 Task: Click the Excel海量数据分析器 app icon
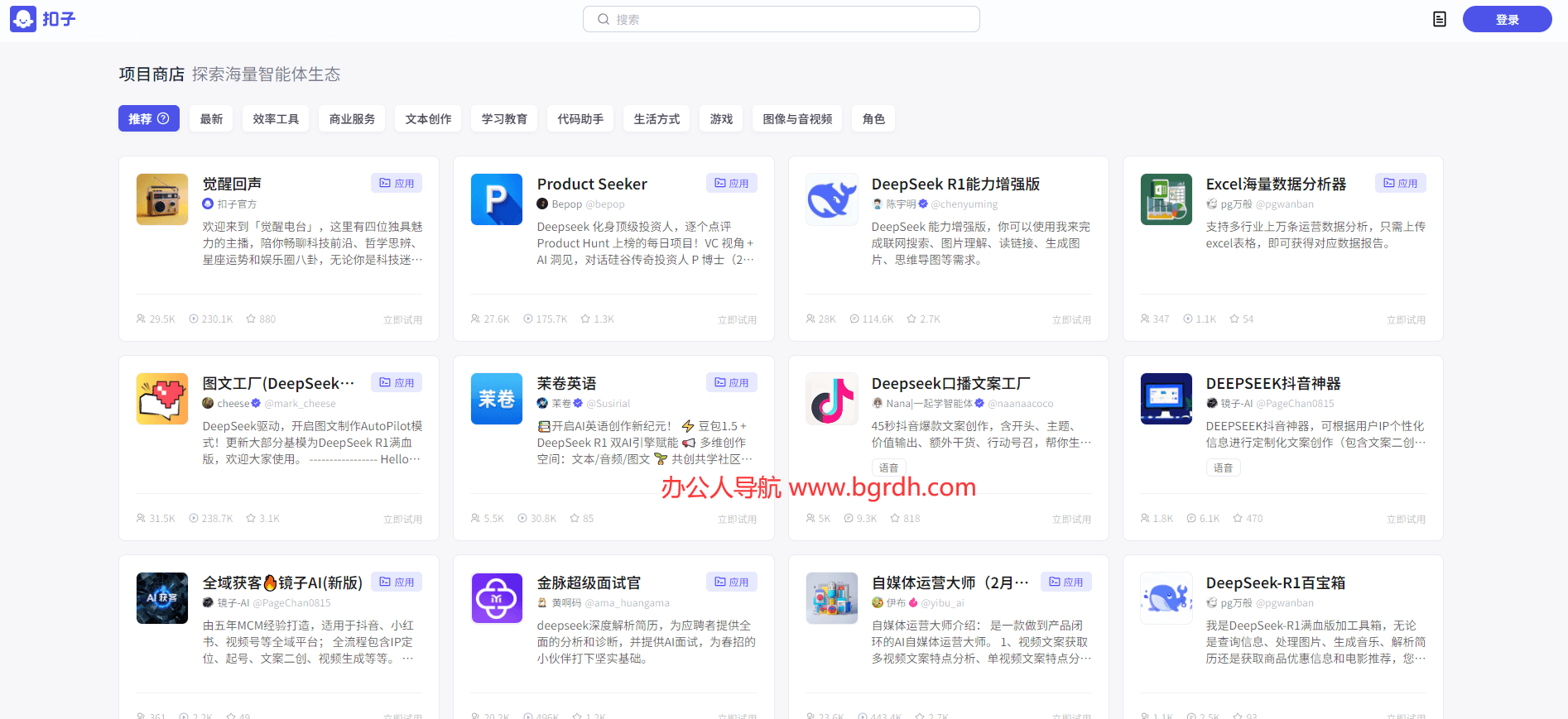[x=1166, y=199]
